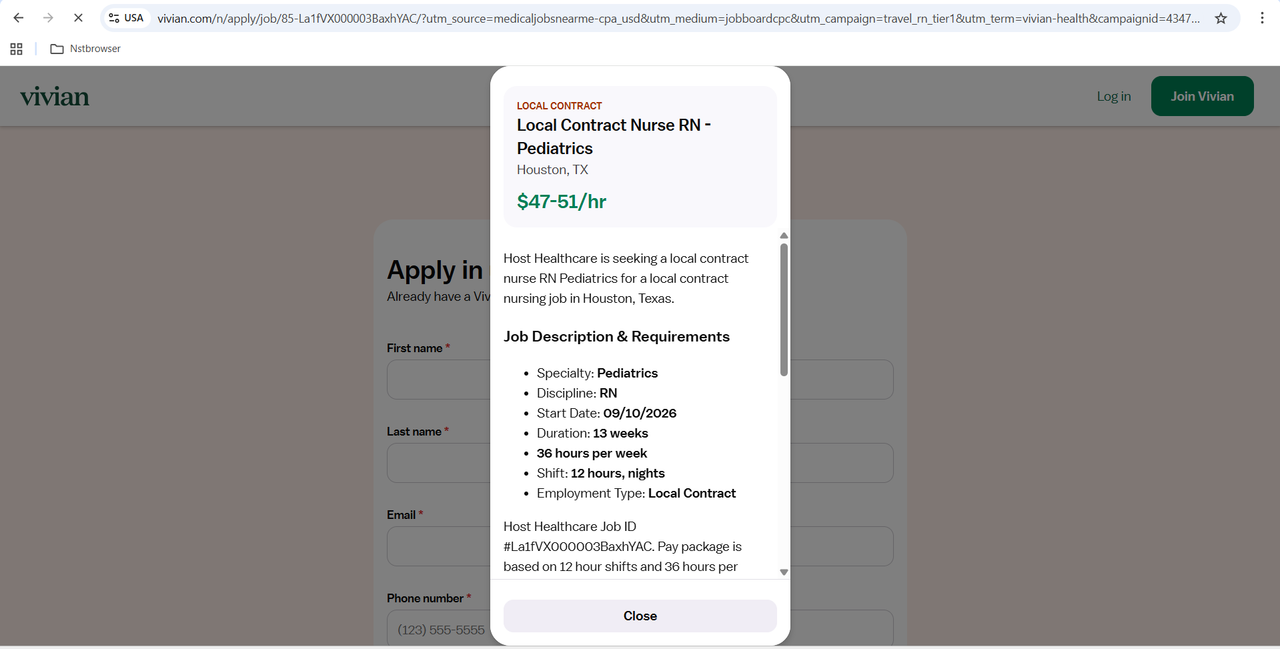Click the Specialty: Pediatrics bullet
1280x649 pixels.
pyautogui.click(x=597, y=373)
